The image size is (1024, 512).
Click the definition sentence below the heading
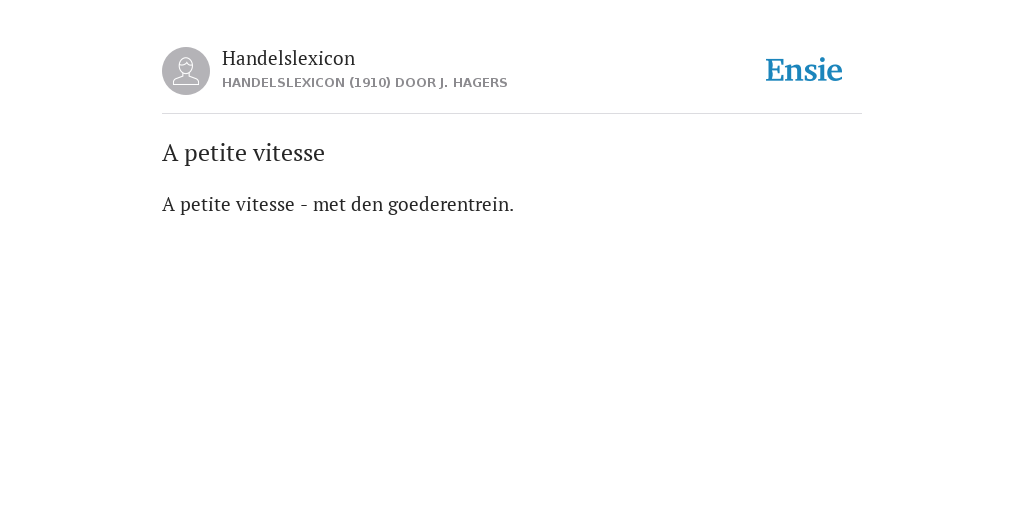click(x=338, y=204)
